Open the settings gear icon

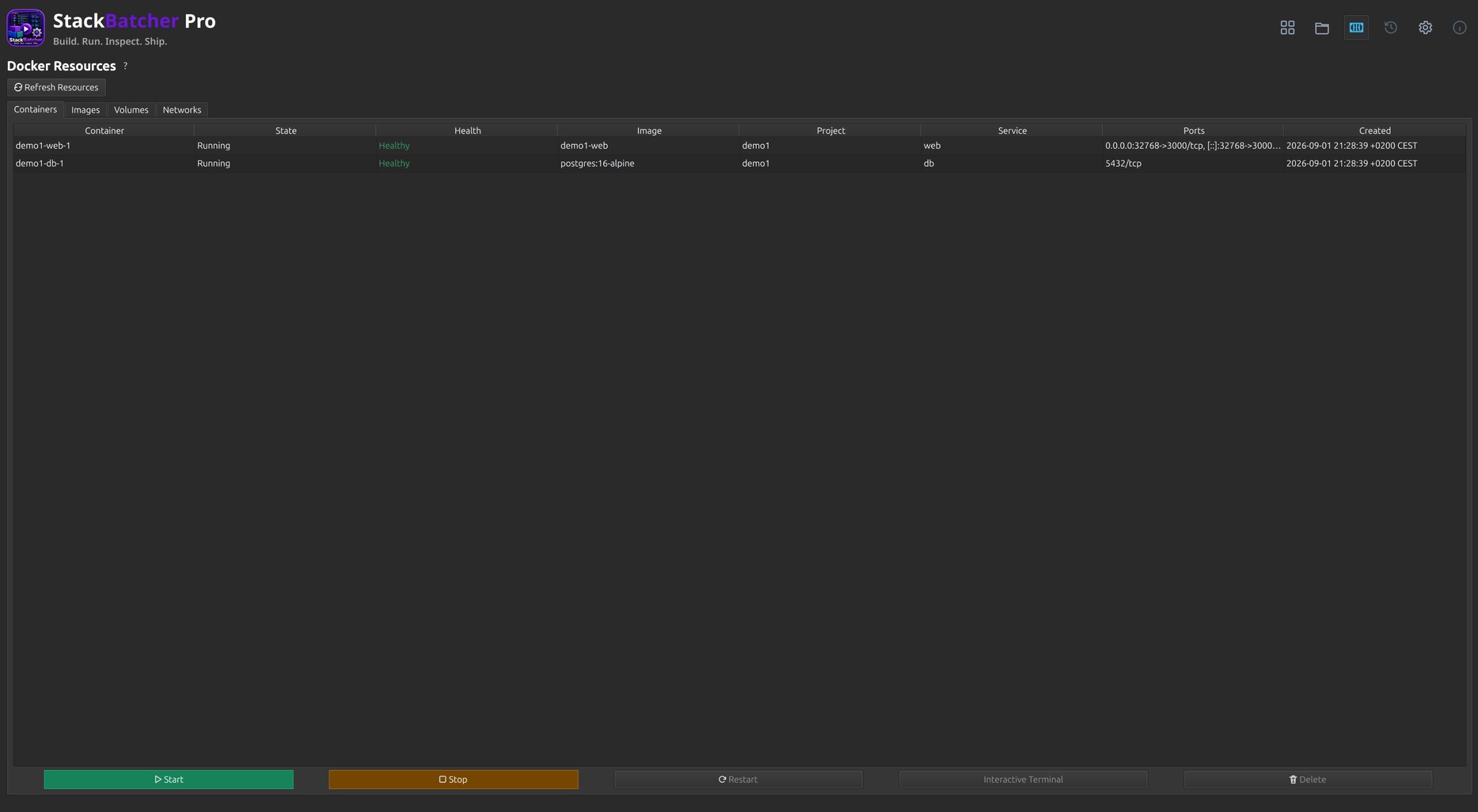coord(1425,28)
